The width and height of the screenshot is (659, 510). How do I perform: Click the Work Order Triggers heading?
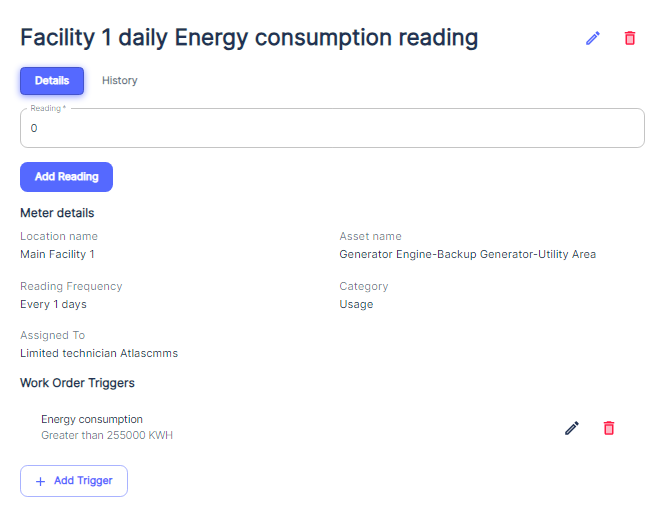pos(77,383)
